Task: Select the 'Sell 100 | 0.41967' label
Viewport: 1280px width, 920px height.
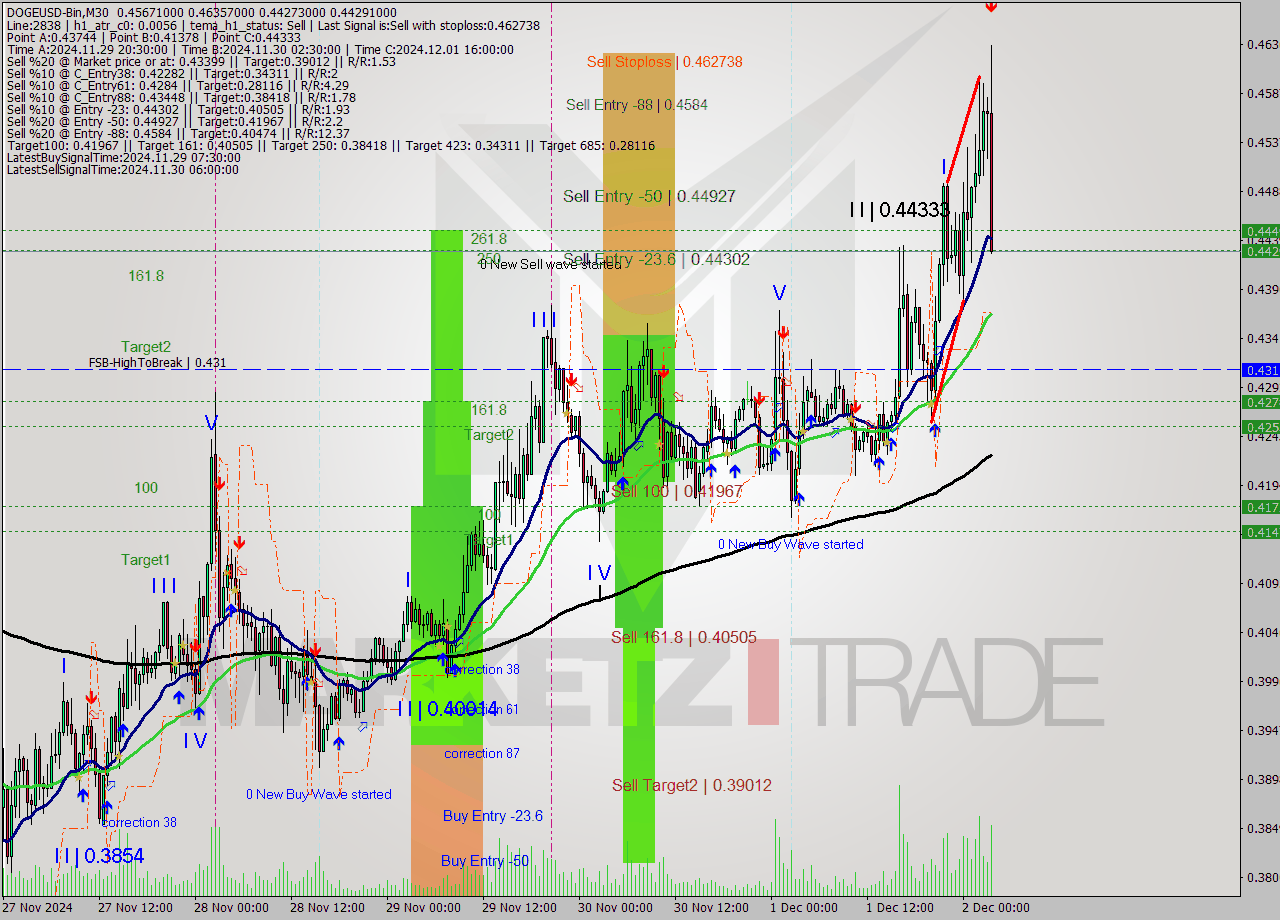Action: point(677,492)
